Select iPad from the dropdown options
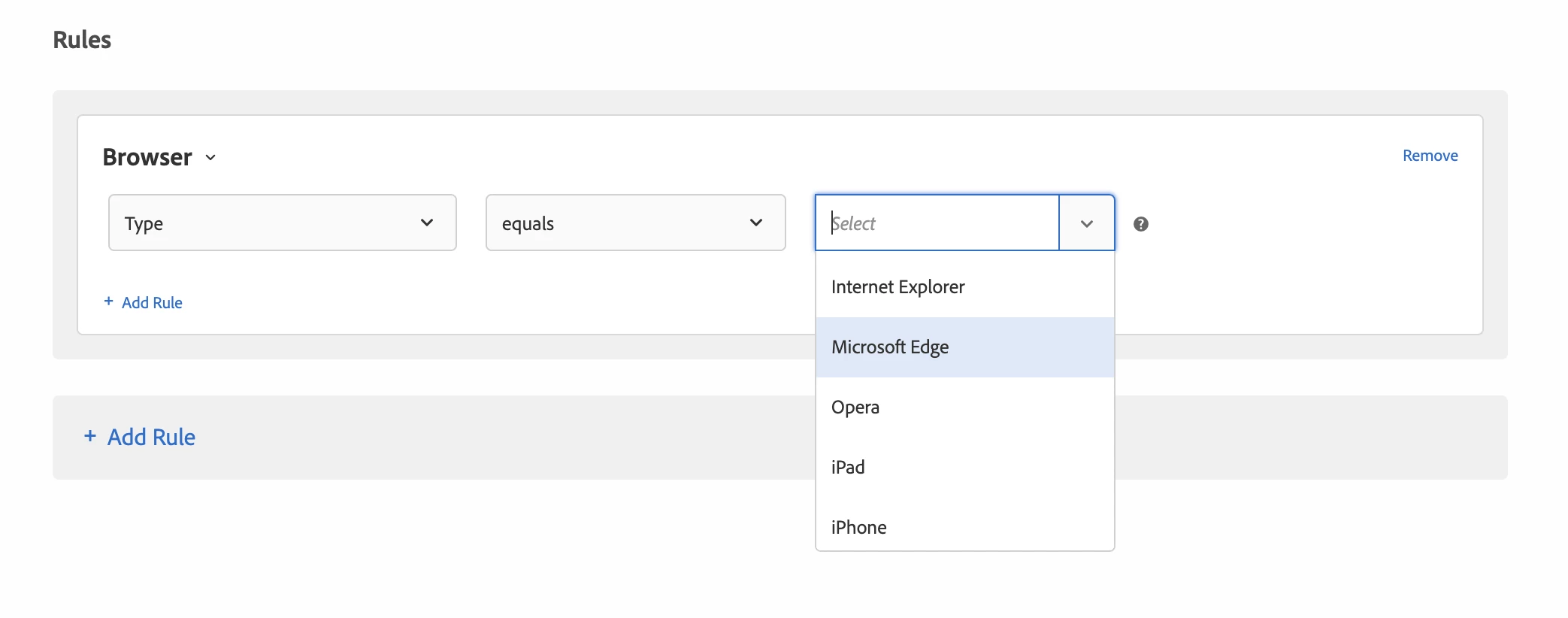This screenshot has width=1568, height=618. click(848, 468)
